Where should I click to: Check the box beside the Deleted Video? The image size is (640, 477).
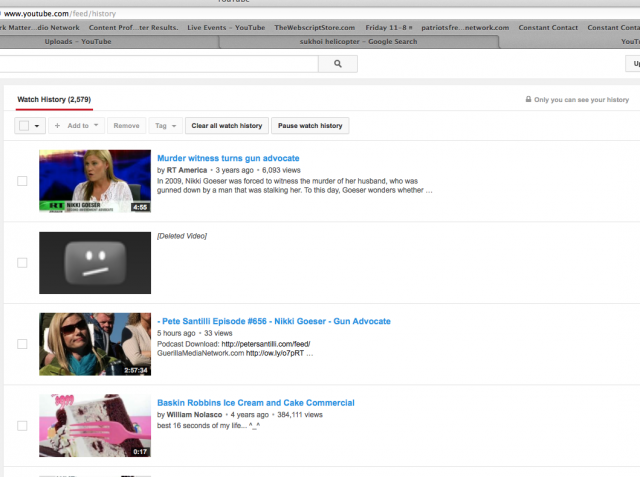22,262
